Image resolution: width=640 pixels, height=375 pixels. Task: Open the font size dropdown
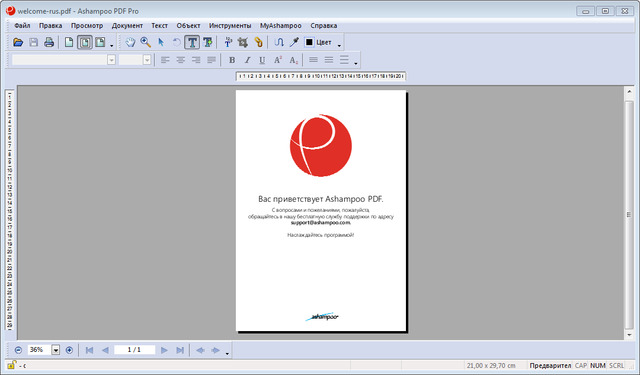coord(147,60)
